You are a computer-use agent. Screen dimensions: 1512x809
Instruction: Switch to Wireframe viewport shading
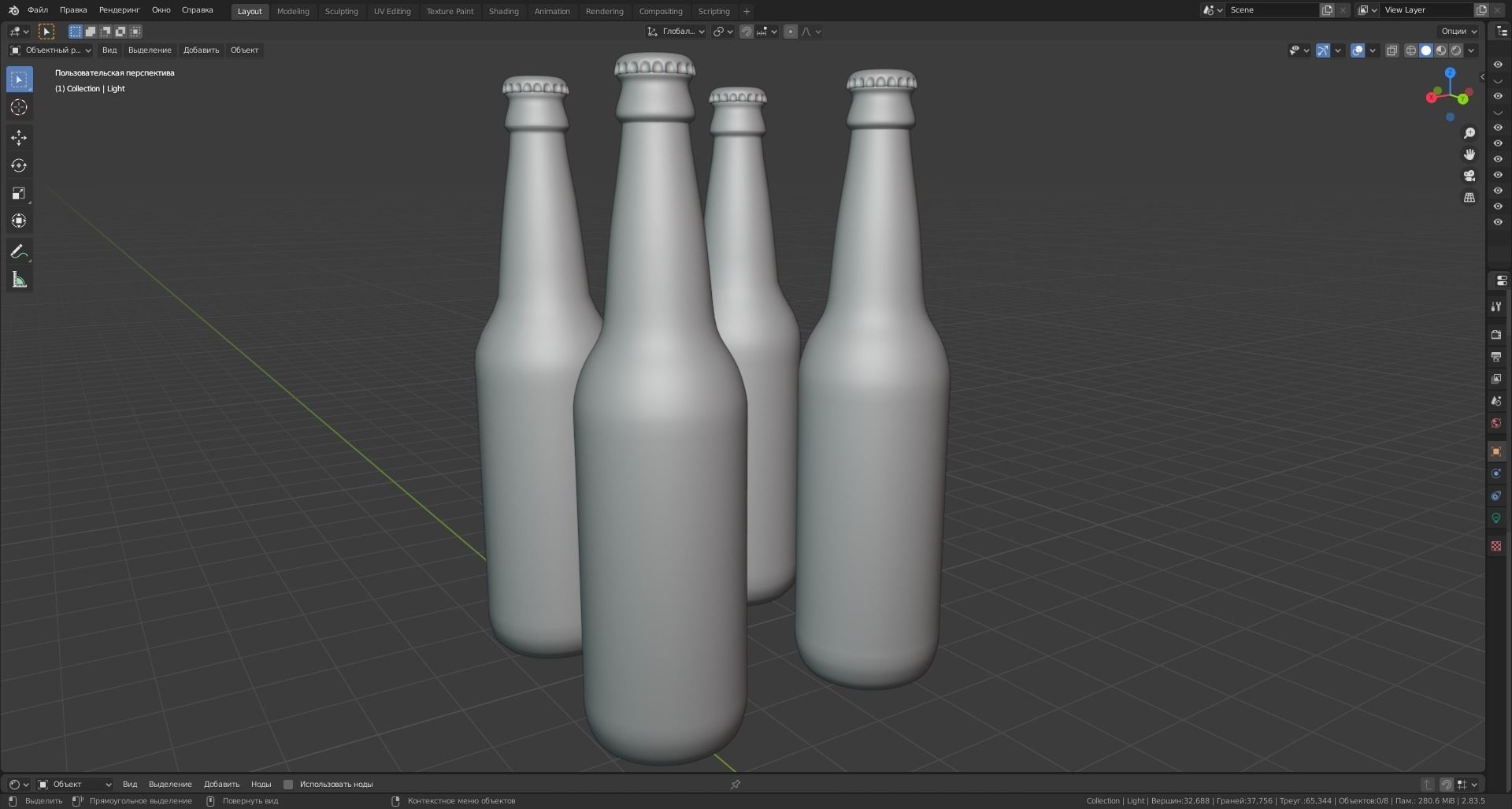click(x=1411, y=50)
